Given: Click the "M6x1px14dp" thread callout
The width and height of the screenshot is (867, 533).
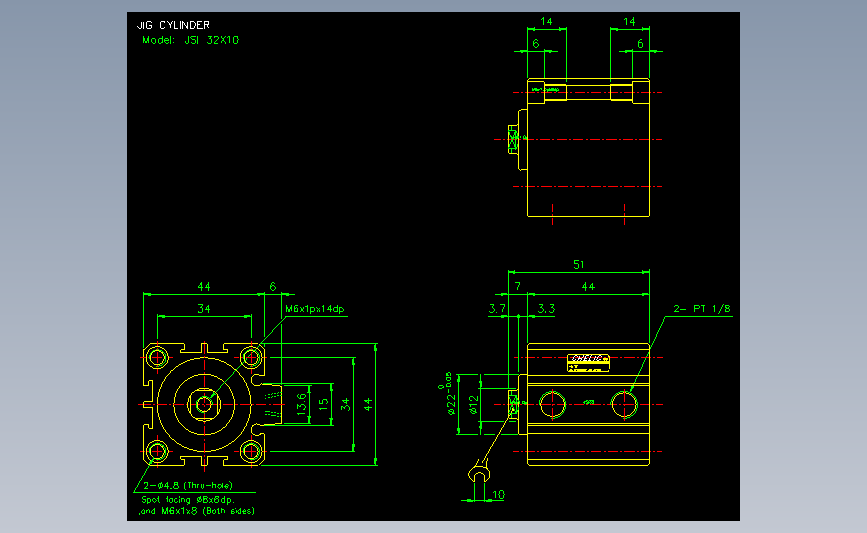Looking at the screenshot, I should [315, 309].
